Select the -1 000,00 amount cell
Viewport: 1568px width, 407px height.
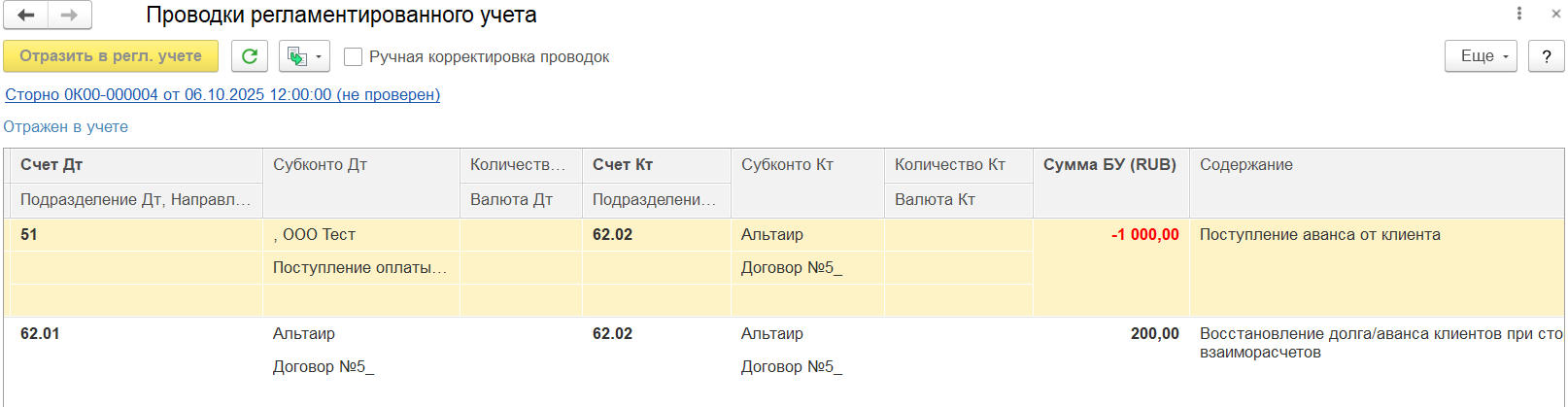1144,235
